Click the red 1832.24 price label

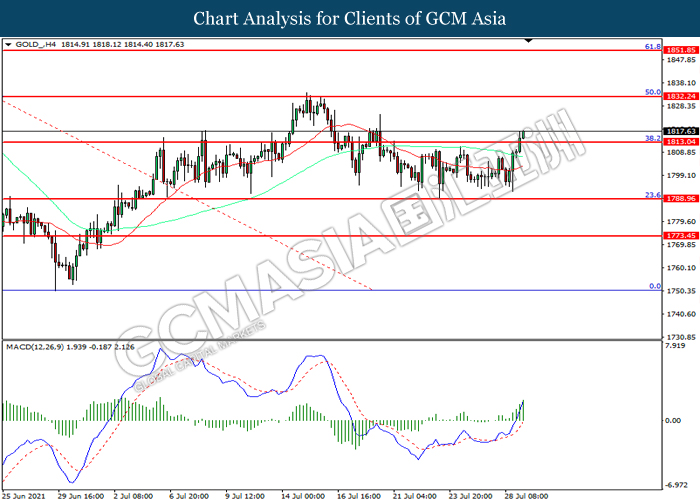click(x=681, y=96)
